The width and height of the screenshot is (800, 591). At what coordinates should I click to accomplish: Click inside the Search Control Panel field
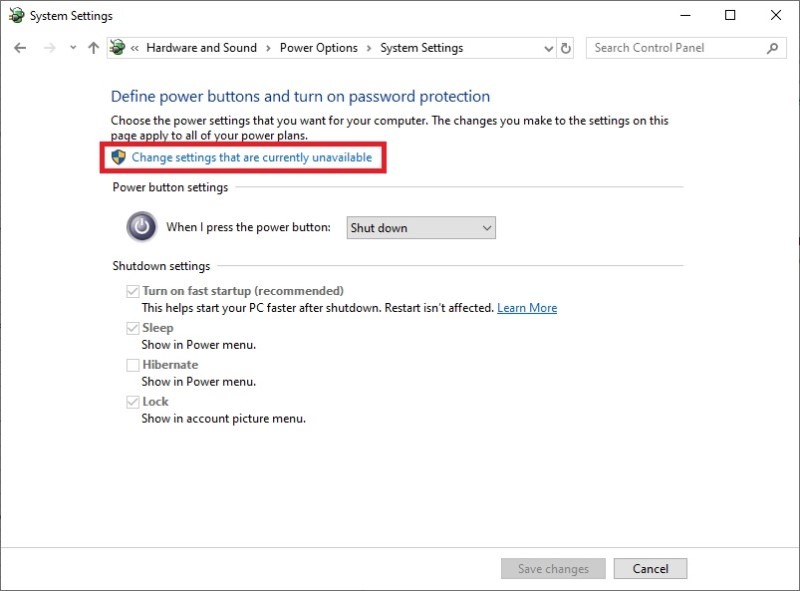click(x=670, y=47)
